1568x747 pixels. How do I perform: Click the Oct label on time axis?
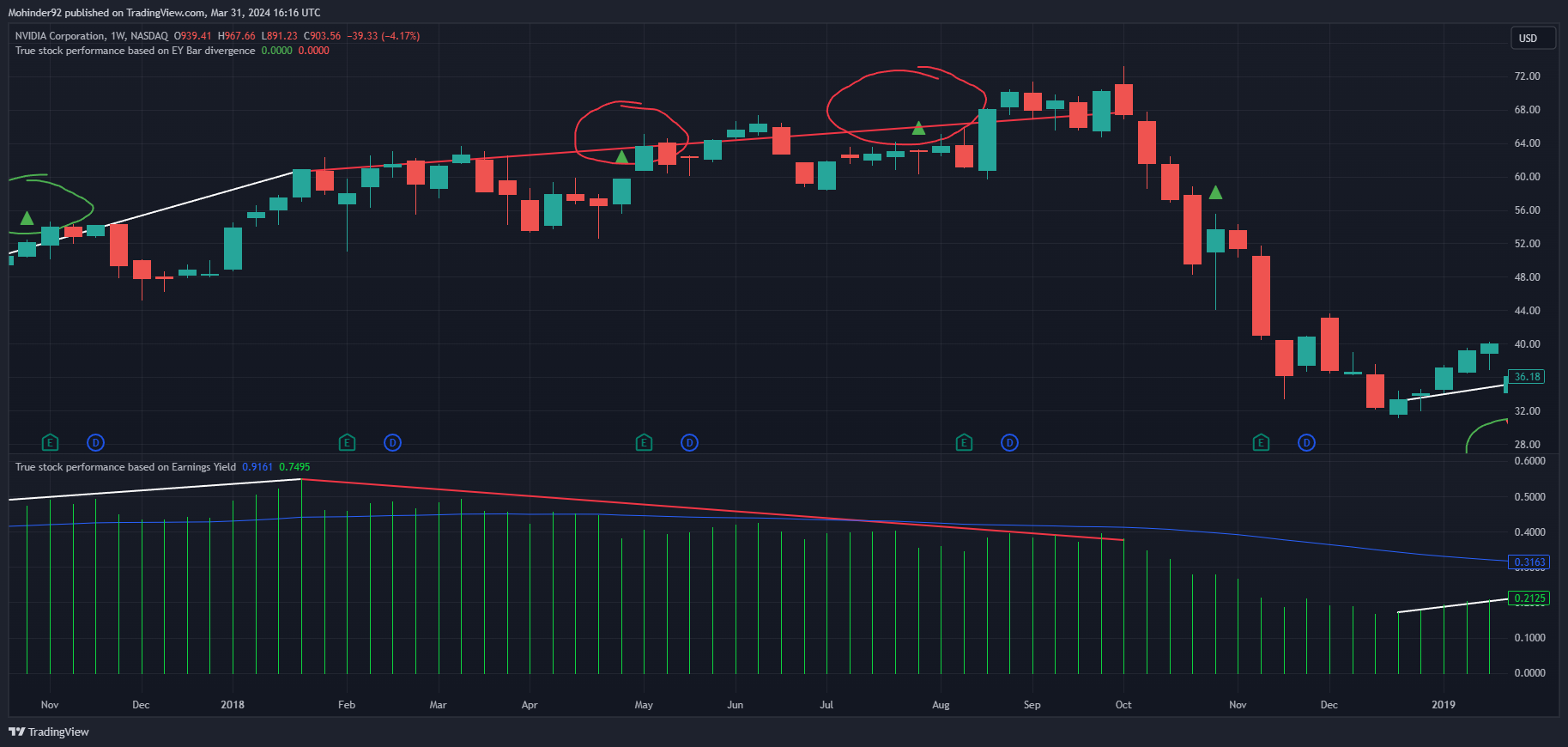[1123, 705]
